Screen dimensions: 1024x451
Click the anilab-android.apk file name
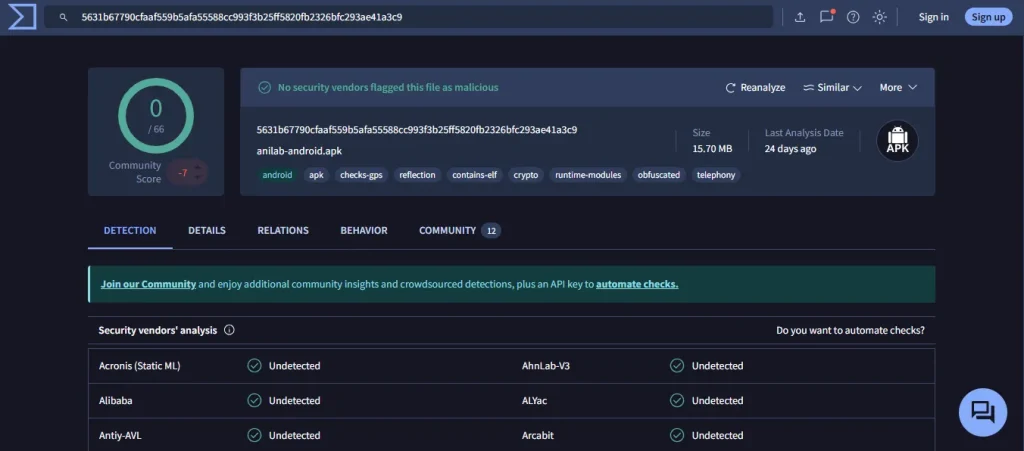point(299,151)
